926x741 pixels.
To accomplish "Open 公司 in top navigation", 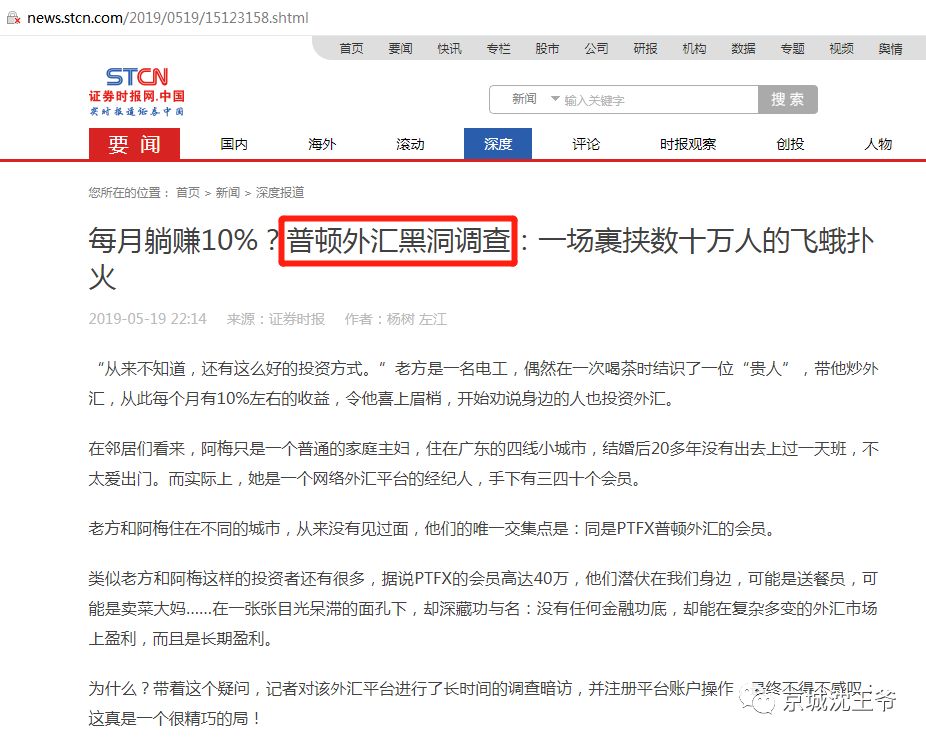I will (596, 48).
